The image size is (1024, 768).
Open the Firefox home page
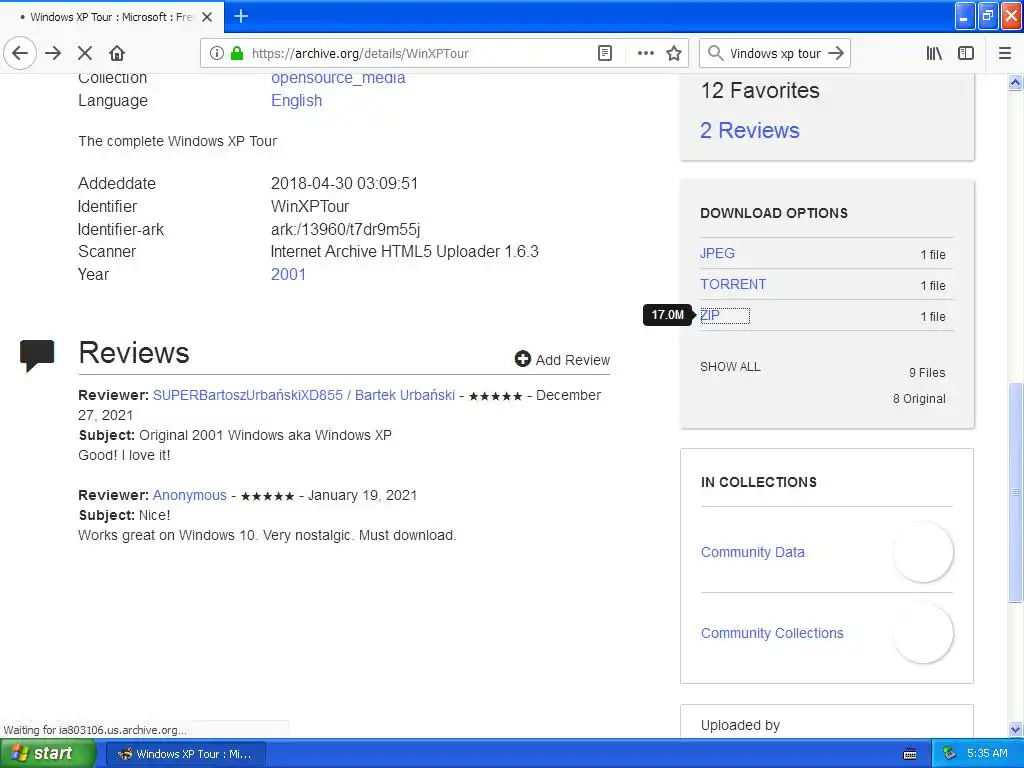coord(117,53)
